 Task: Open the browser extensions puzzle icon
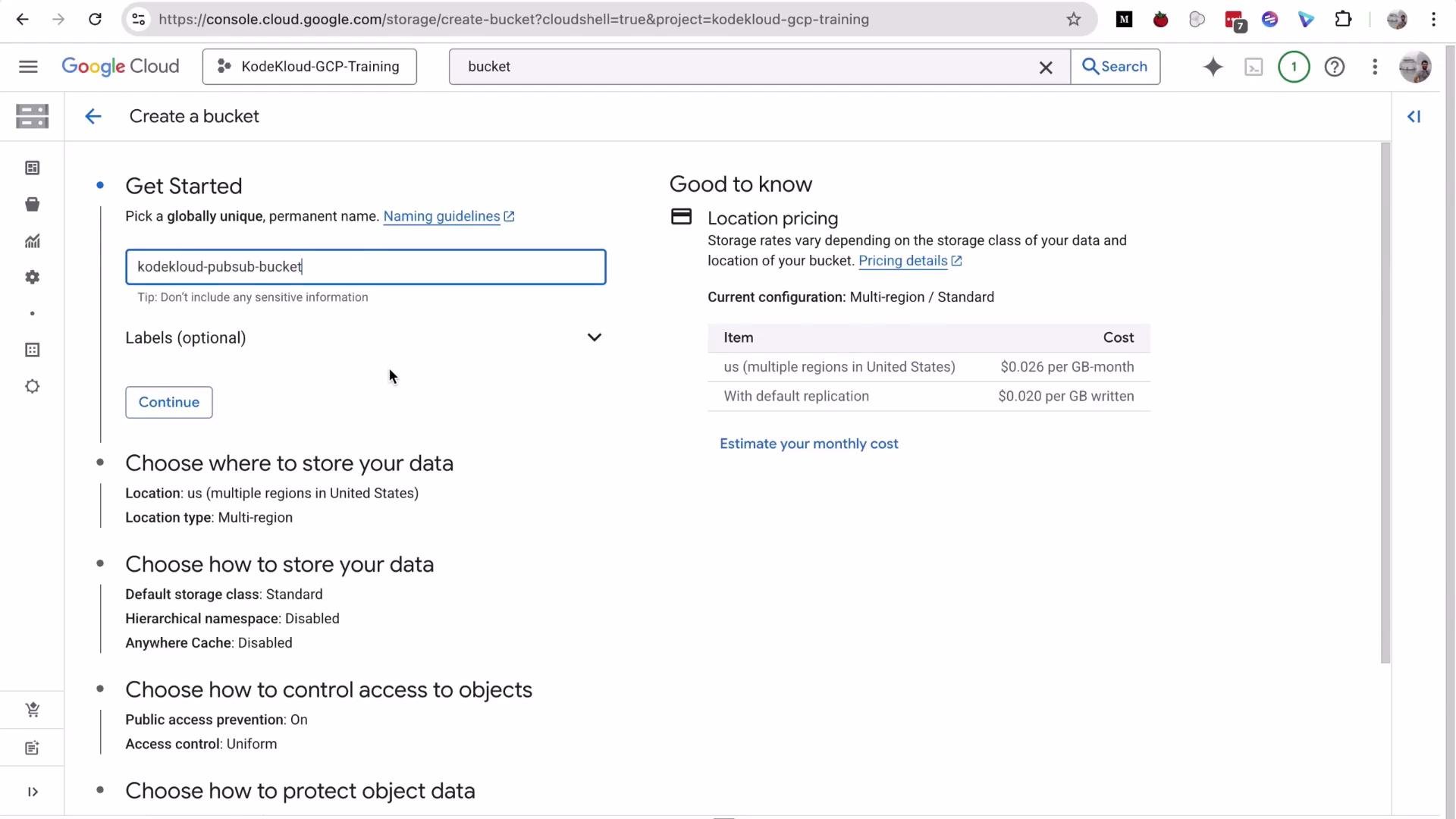click(1343, 20)
